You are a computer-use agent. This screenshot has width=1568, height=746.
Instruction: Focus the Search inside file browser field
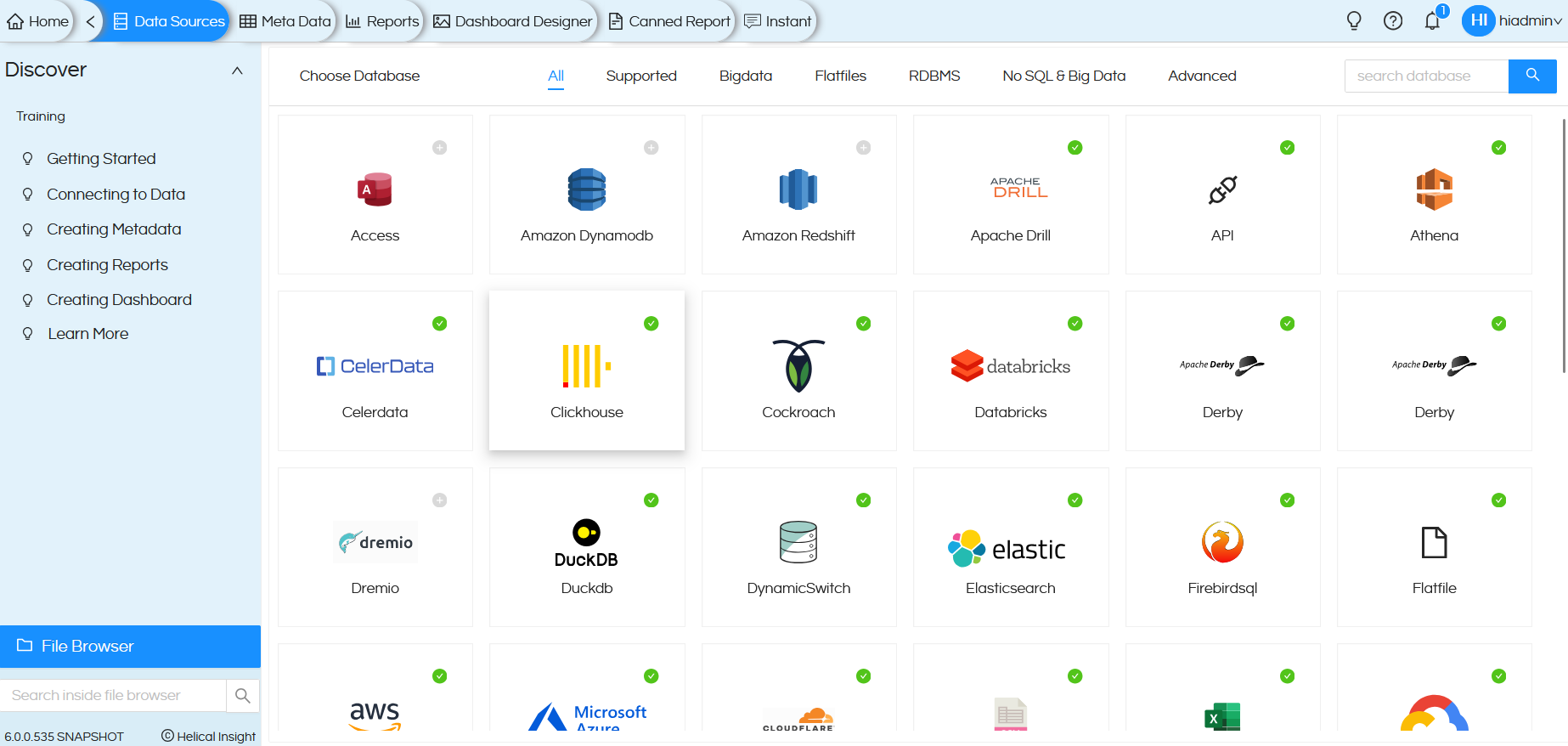point(113,695)
